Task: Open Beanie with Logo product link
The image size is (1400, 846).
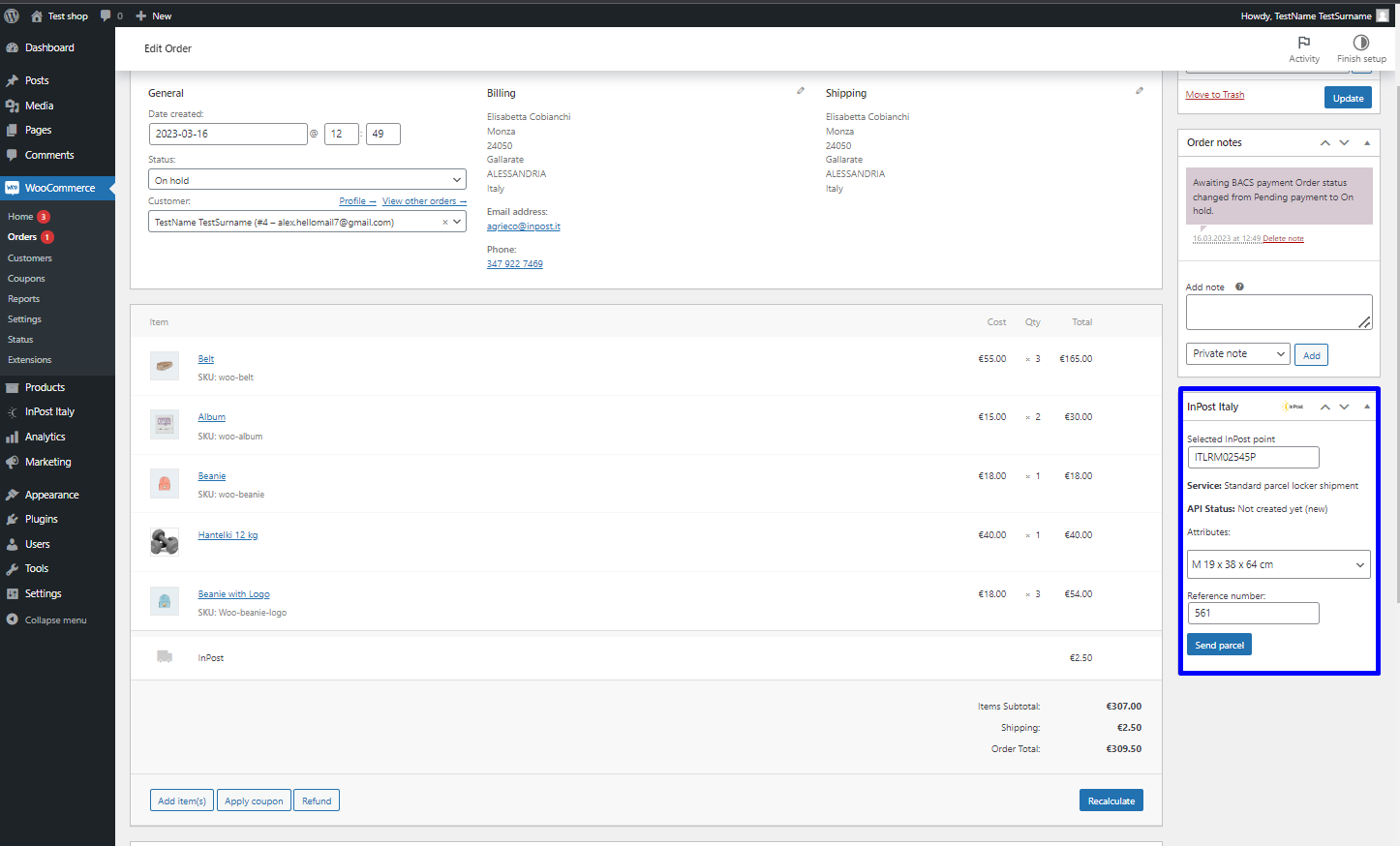Action: click(234, 594)
